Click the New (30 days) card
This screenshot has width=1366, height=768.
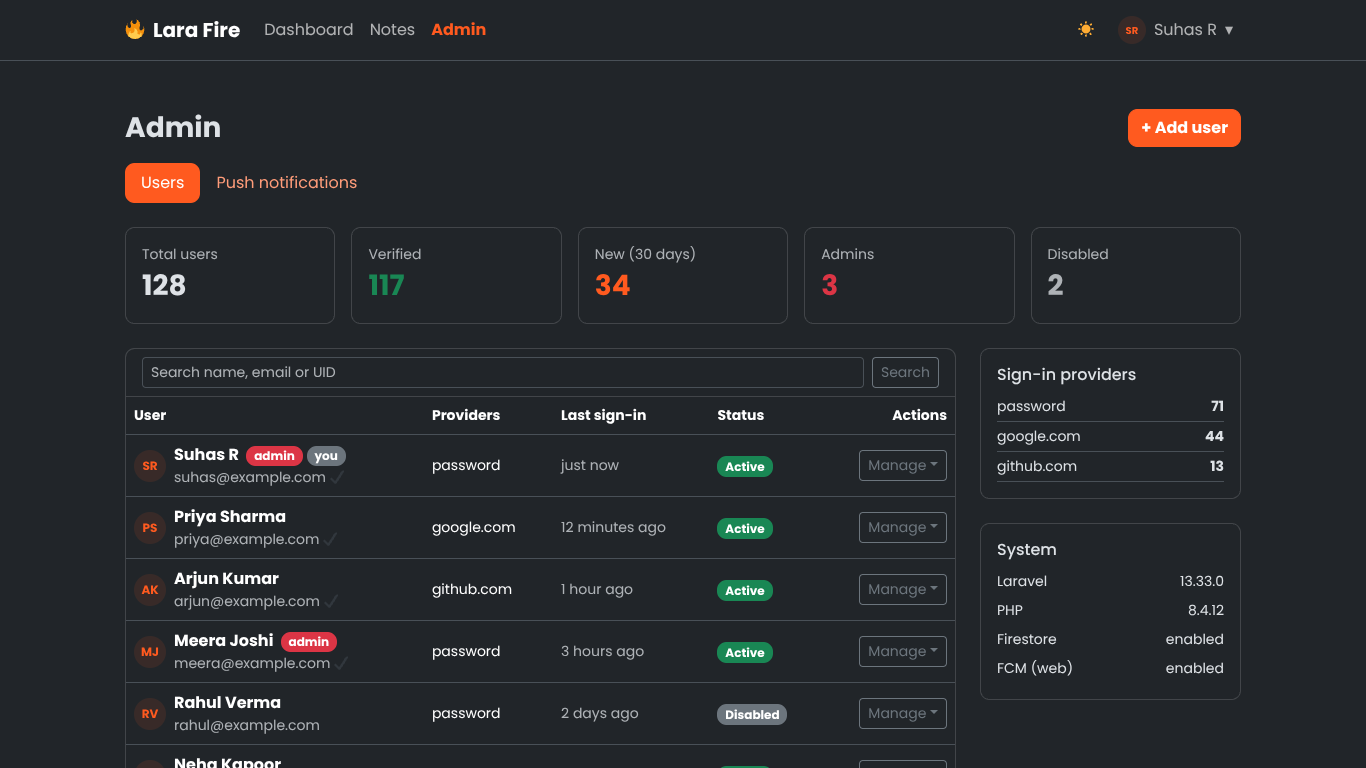click(683, 275)
